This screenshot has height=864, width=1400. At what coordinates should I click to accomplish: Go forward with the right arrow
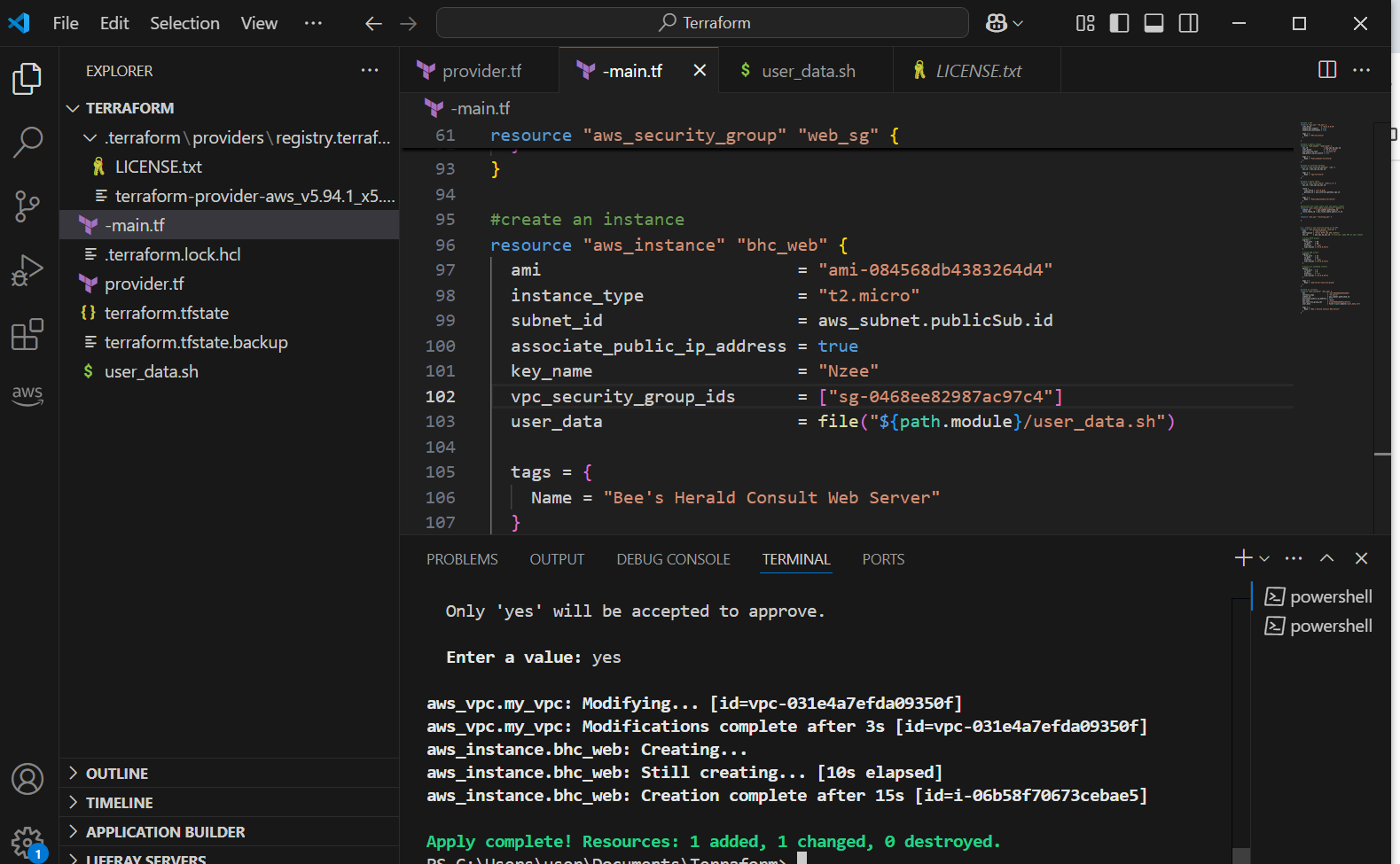coord(408,24)
